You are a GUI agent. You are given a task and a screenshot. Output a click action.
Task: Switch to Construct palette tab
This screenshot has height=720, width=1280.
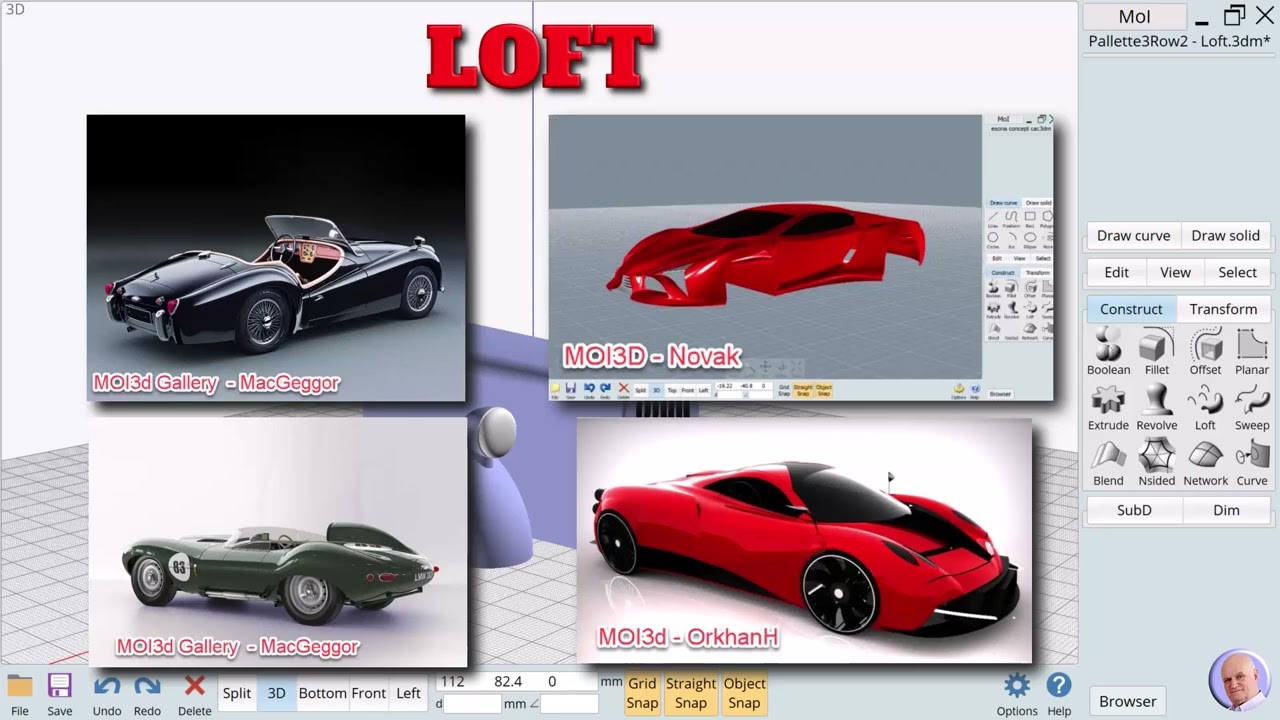coord(1131,309)
